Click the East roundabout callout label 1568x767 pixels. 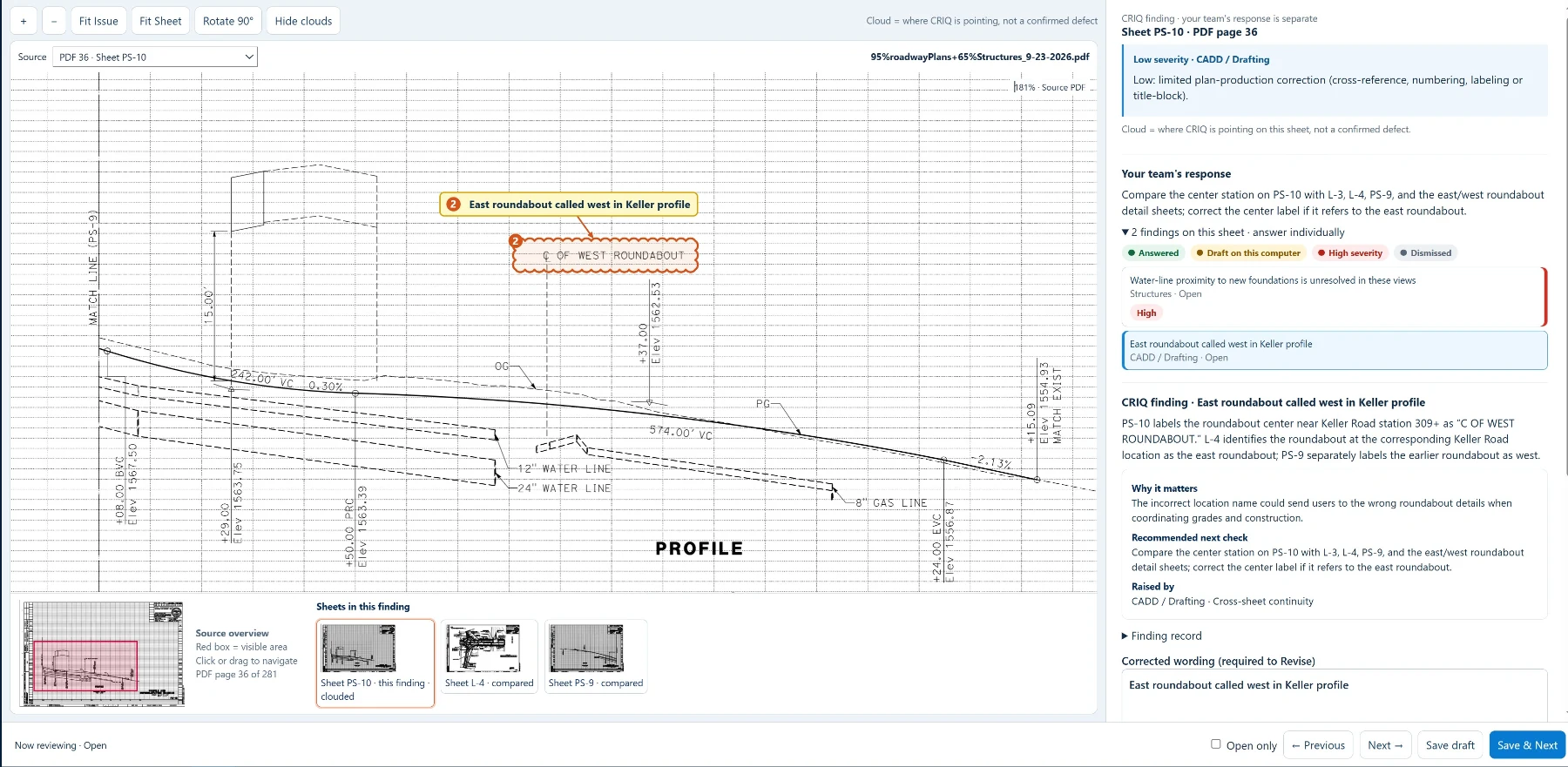tap(570, 205)
